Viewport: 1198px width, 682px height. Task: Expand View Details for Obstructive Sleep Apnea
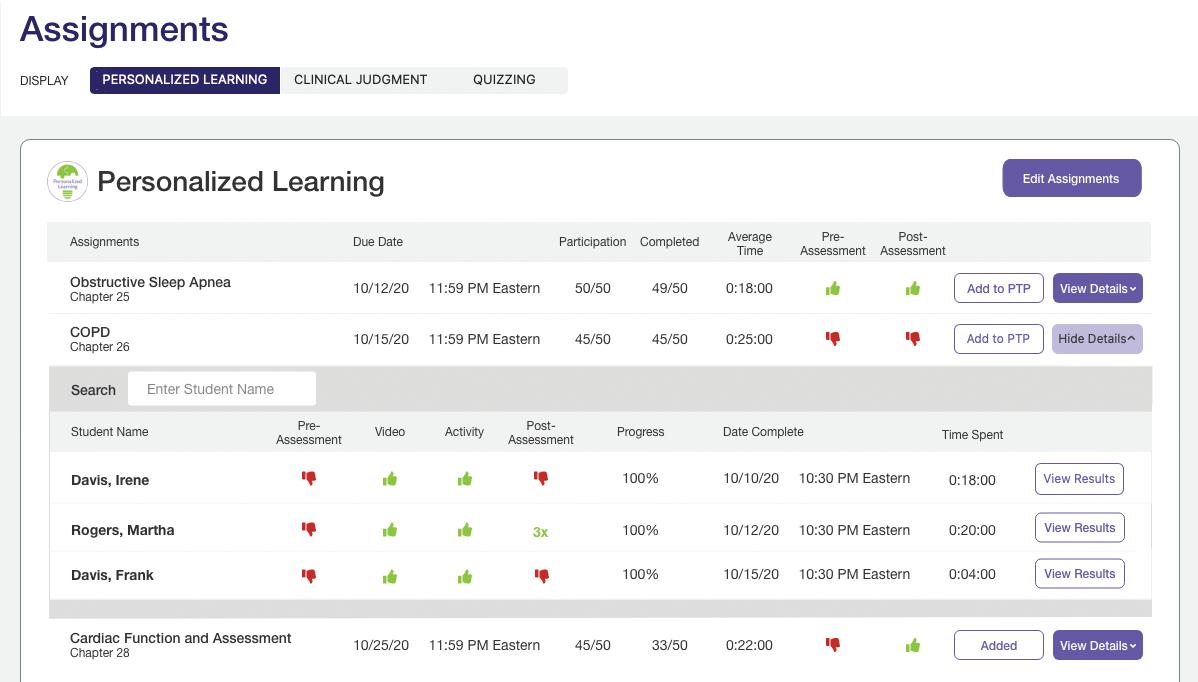1097,289
